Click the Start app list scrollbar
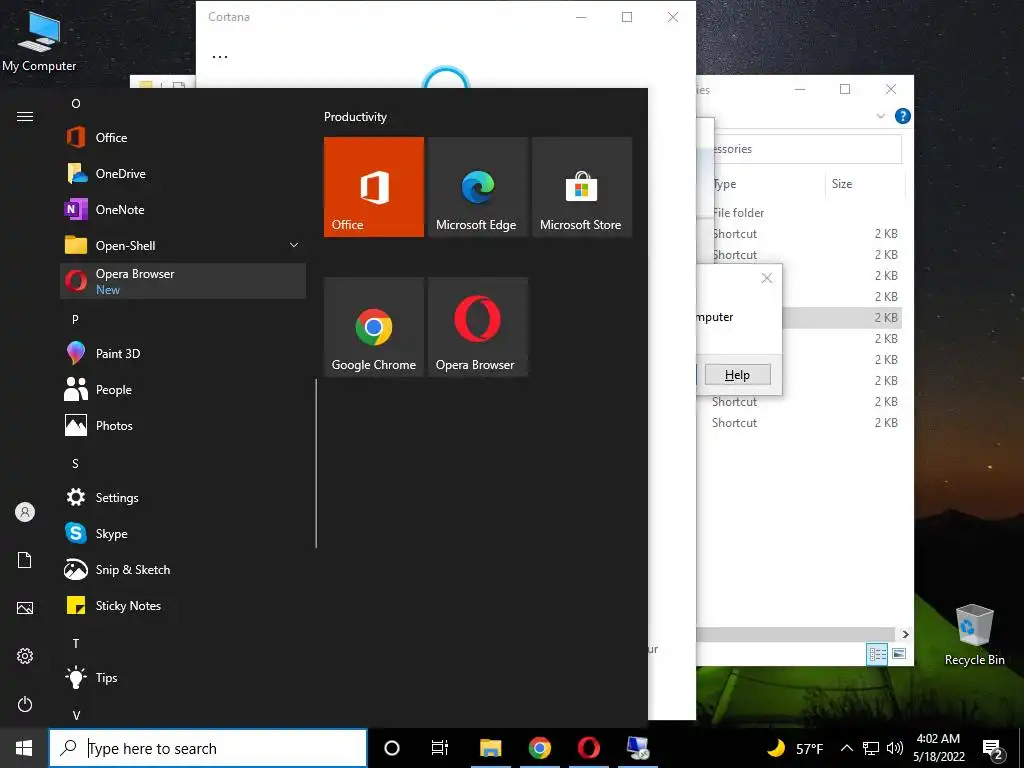The image size is (1024, 768). (x=316, y=464)
